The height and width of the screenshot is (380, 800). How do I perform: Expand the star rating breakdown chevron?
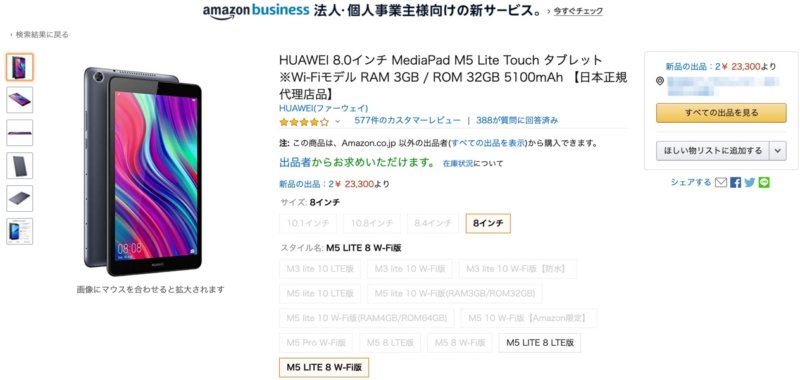(x=337, y=121)
